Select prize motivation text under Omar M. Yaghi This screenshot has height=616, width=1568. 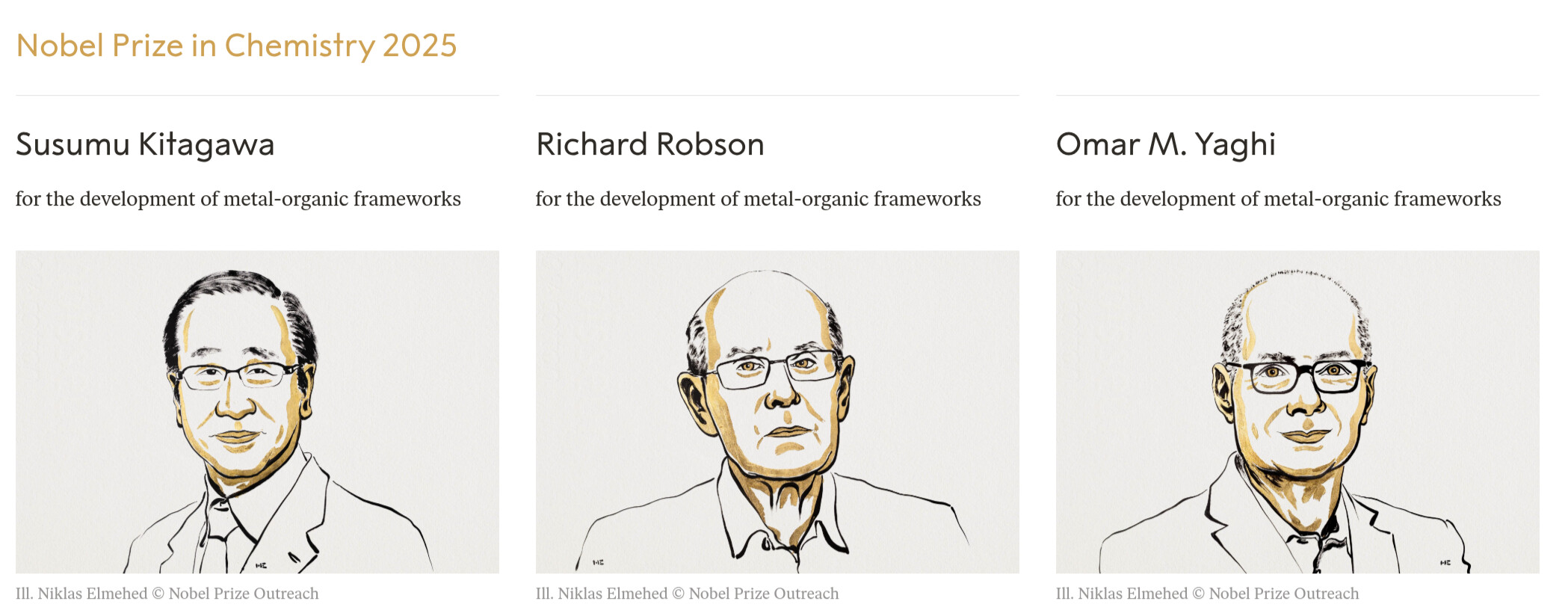[x=1279, y=199]
